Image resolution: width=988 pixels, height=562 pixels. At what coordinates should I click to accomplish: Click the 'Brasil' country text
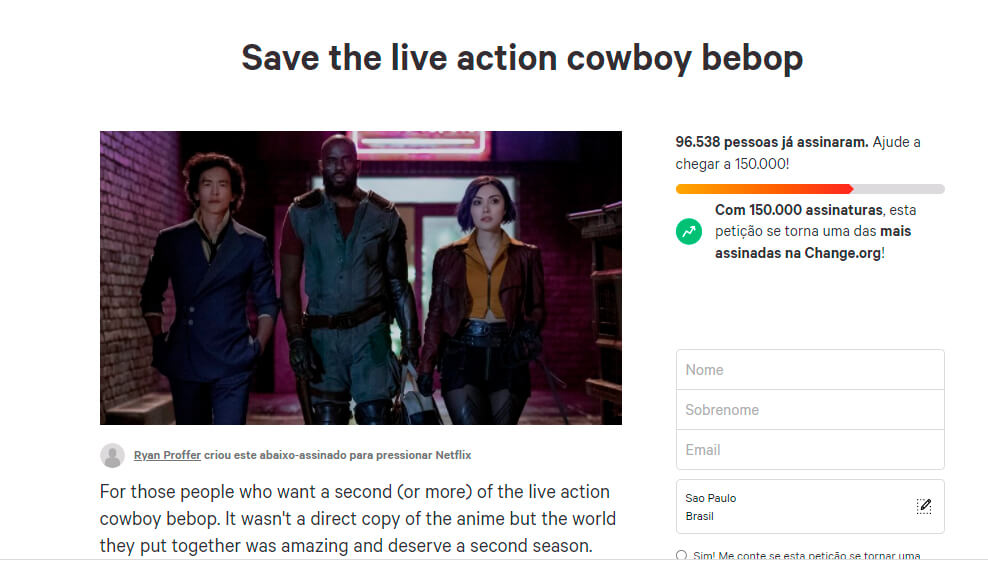point(699,516)
